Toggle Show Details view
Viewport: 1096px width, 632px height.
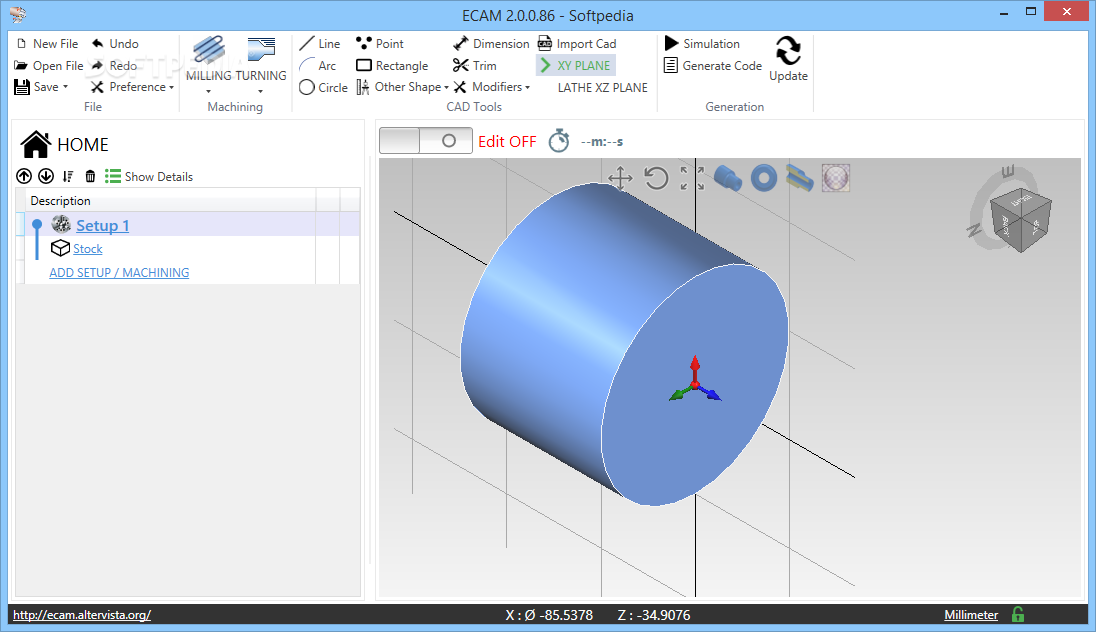point(149,176)
